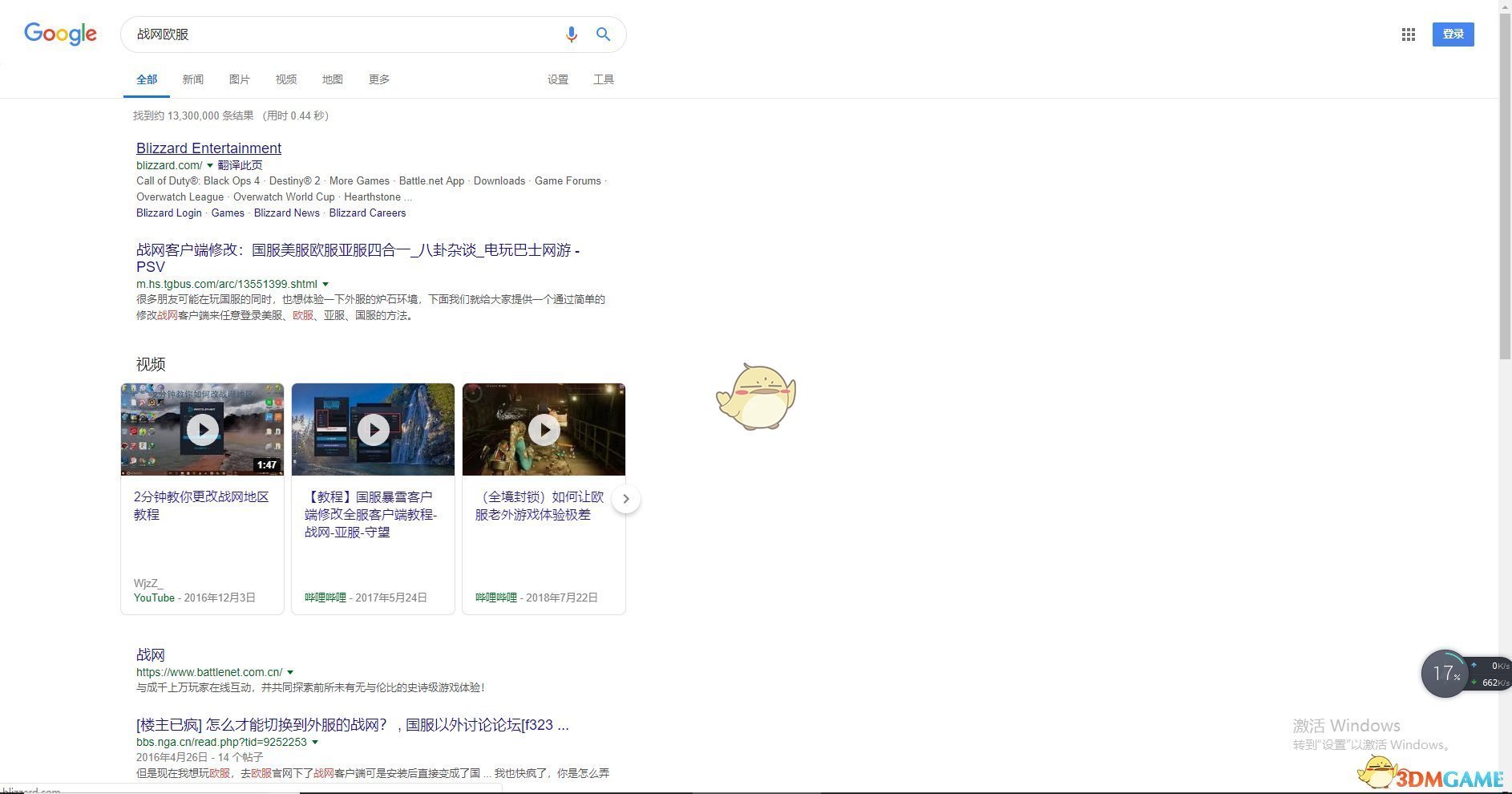Screen dimensions: 1512x794
Task: Open the 战网 battlenet.com.cn result
Action: click(151, 654)
